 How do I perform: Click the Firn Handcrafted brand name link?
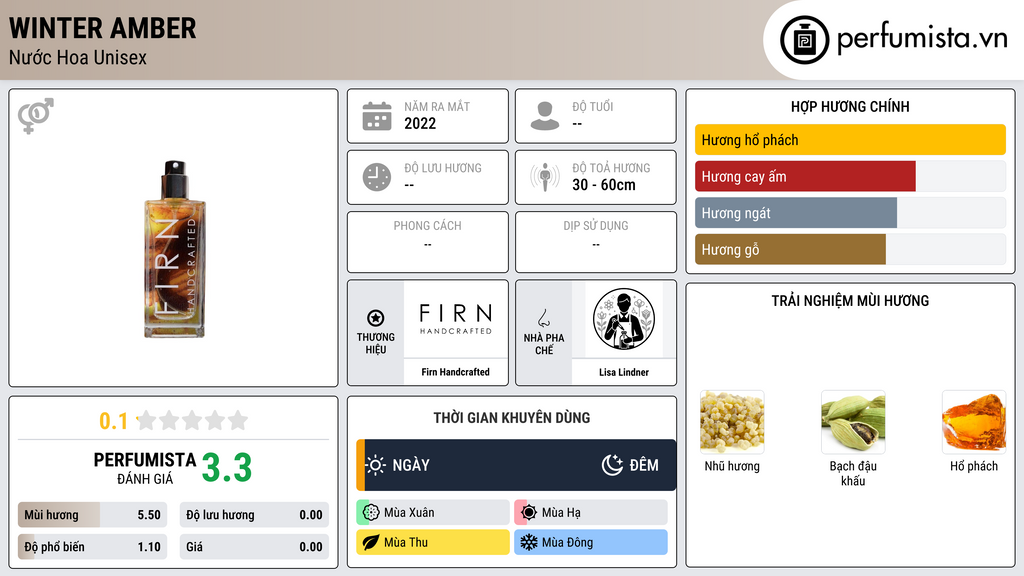click(456, 372)
